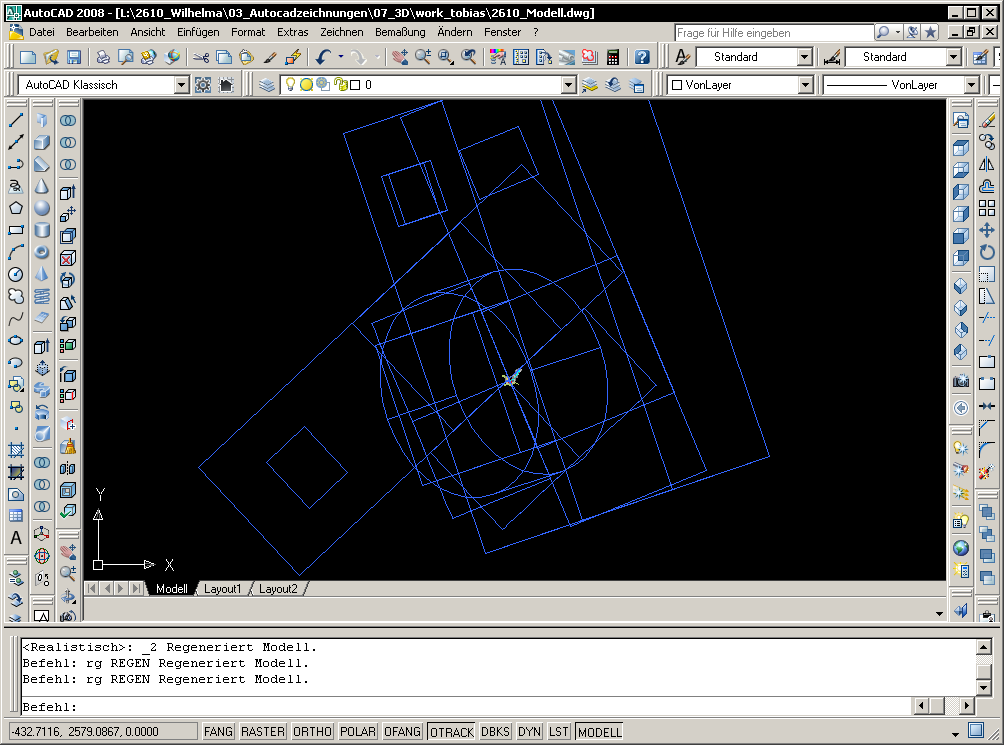Screen dimensions: 1004x745
Task: Switch to the Layout2 tab
Action: tap(278, 589)
